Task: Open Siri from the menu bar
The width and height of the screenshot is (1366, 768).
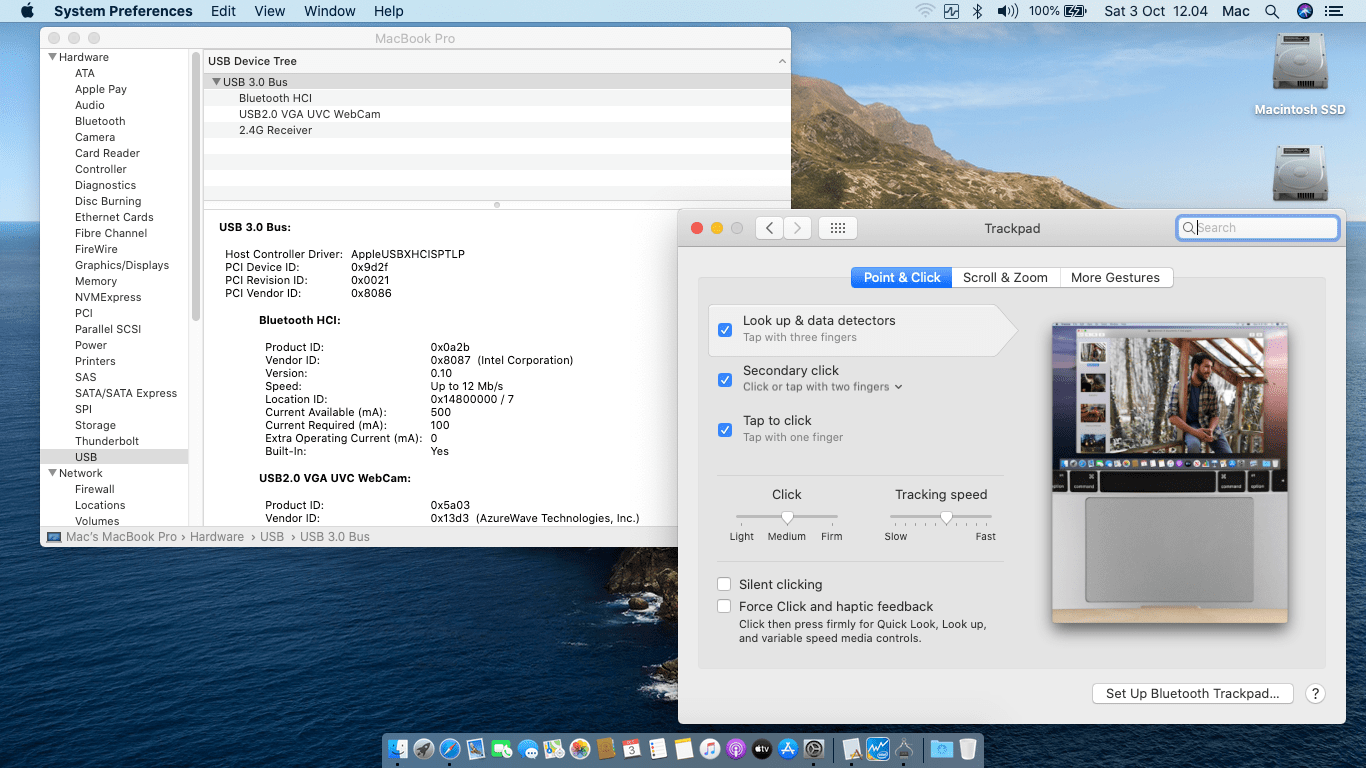Action: point(1304,11)
